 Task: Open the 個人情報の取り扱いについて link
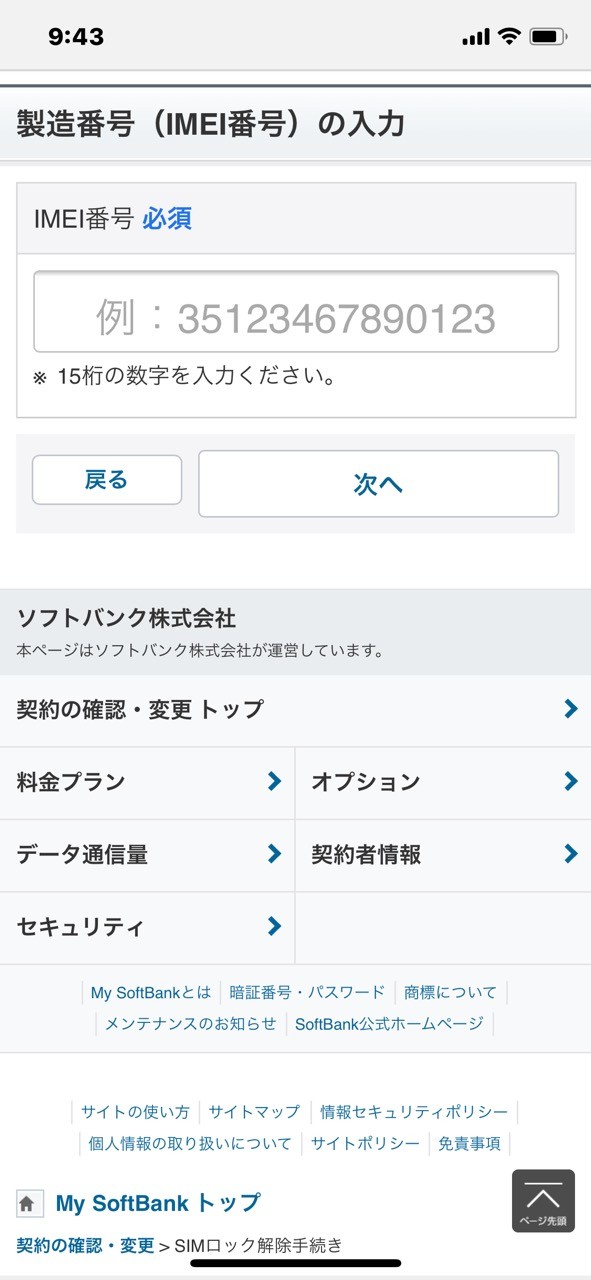190,1143
